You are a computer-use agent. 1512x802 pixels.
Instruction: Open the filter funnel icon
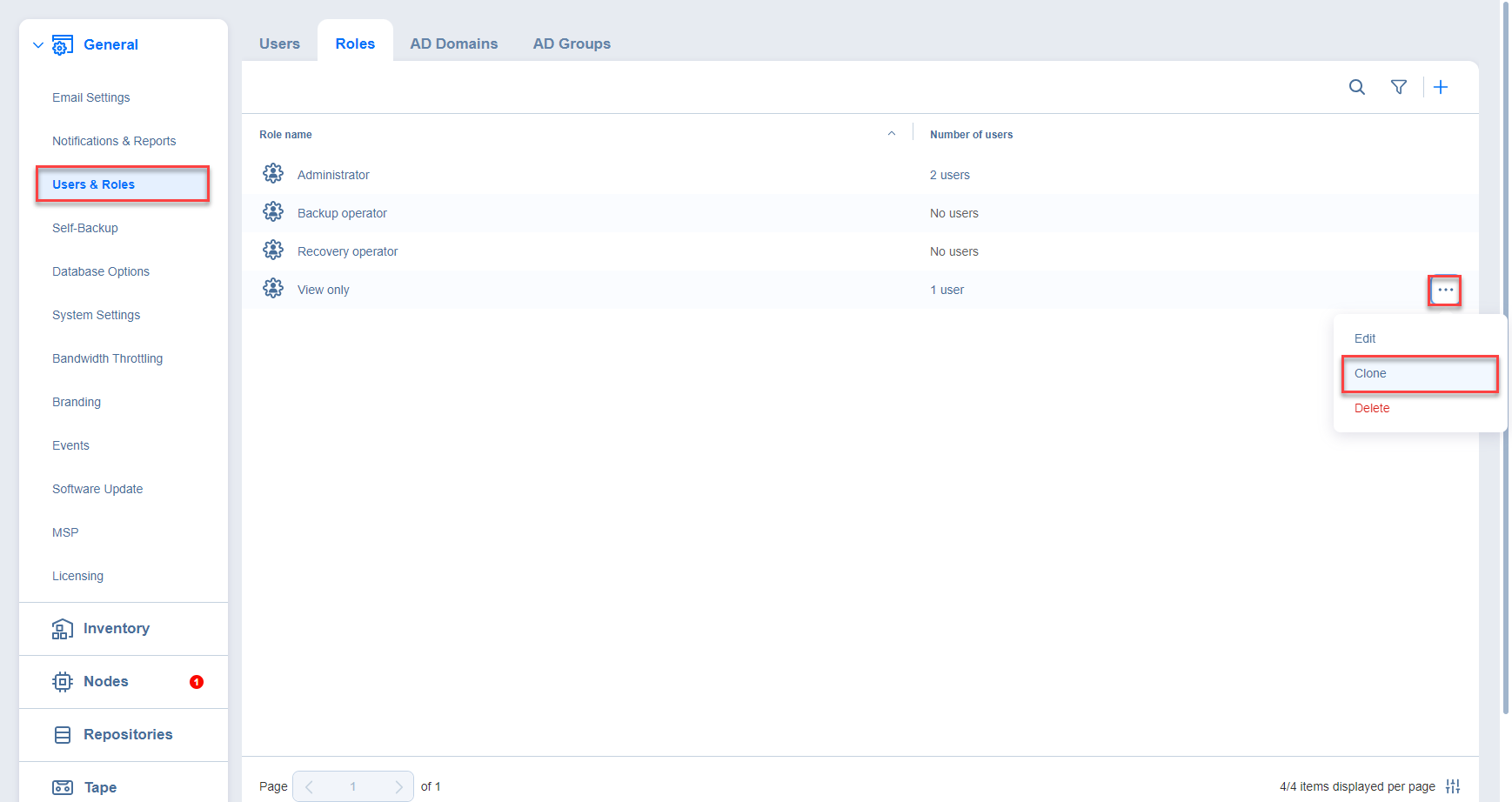[x=1398, y=87]
